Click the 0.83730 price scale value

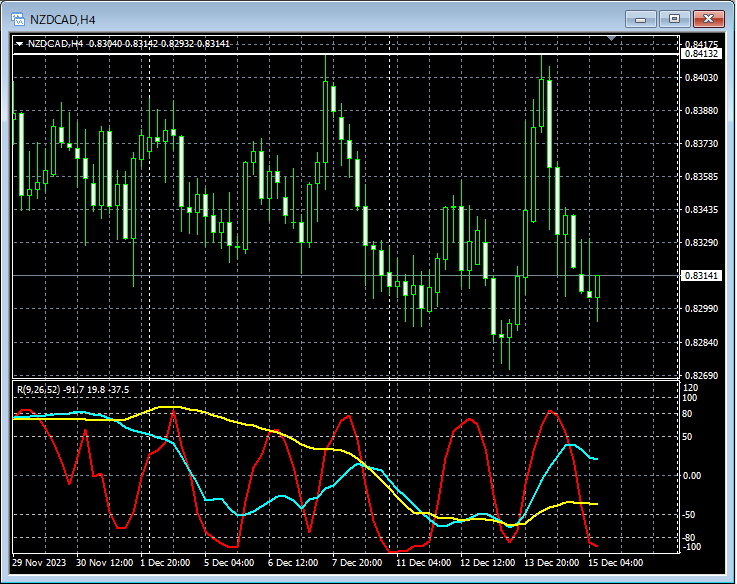click(701, 143)
